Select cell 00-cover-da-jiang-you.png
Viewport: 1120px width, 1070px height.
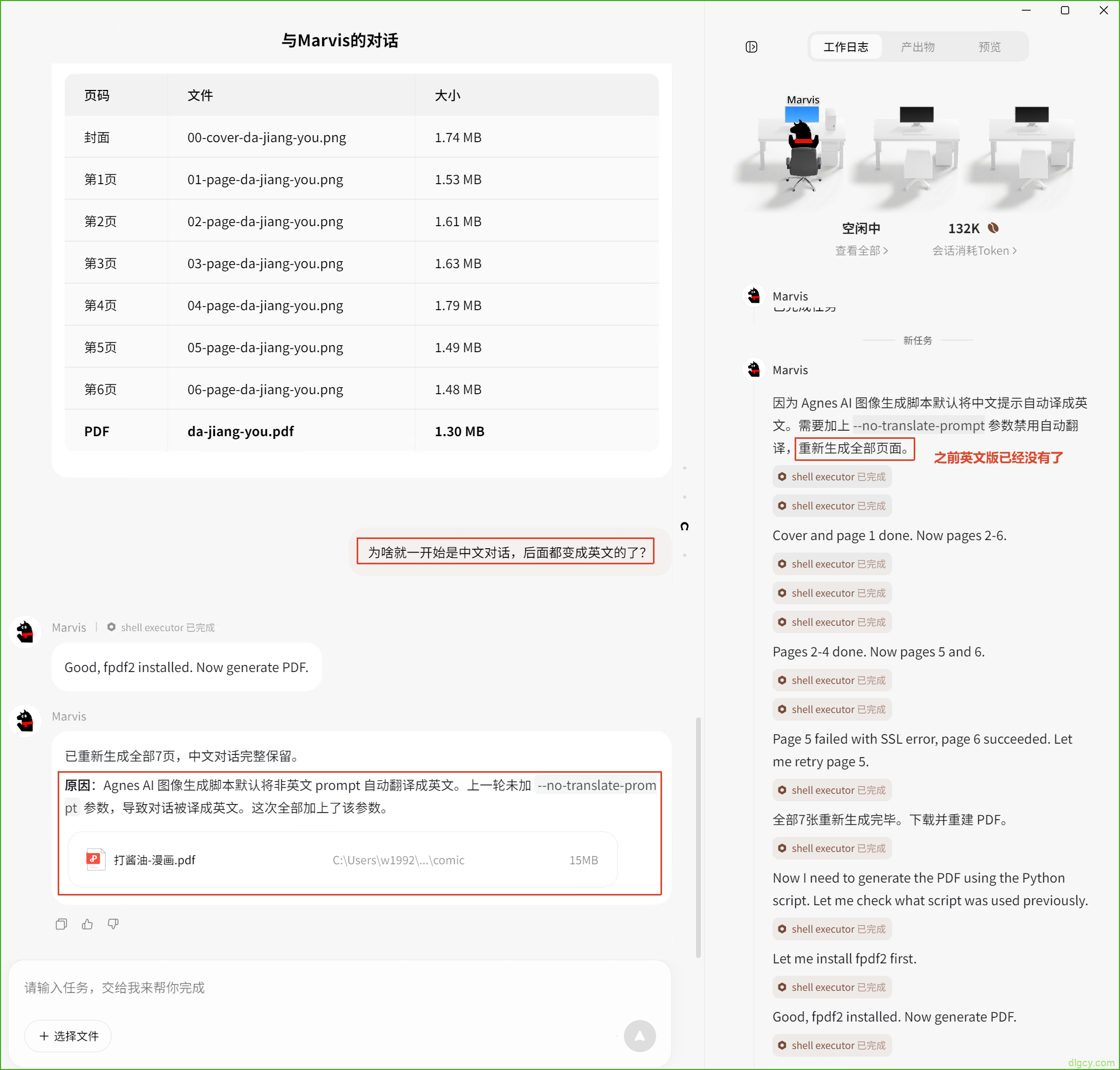click(291, 137)
